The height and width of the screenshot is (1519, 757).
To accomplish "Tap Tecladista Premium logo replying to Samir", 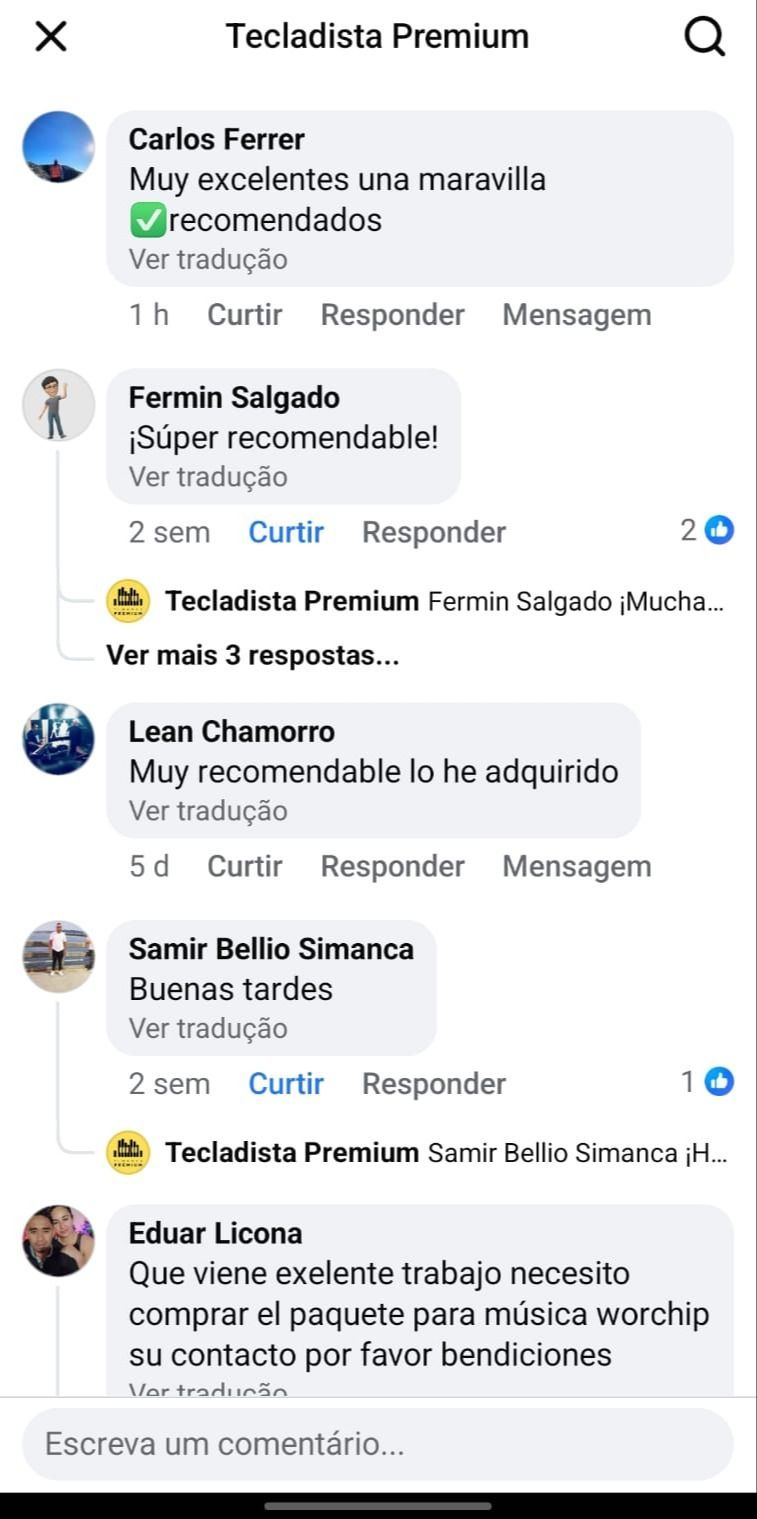I will (x=128, y=1153).
